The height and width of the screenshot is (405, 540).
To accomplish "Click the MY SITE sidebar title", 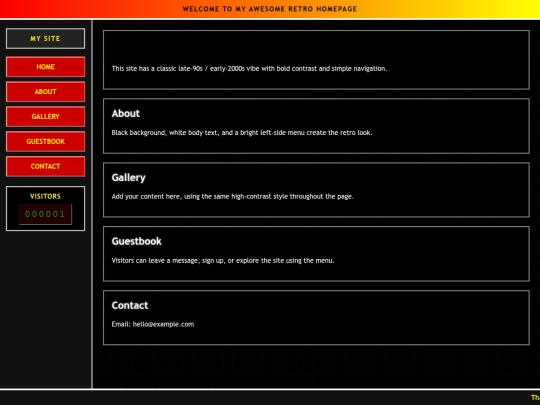I will (45, 39).
